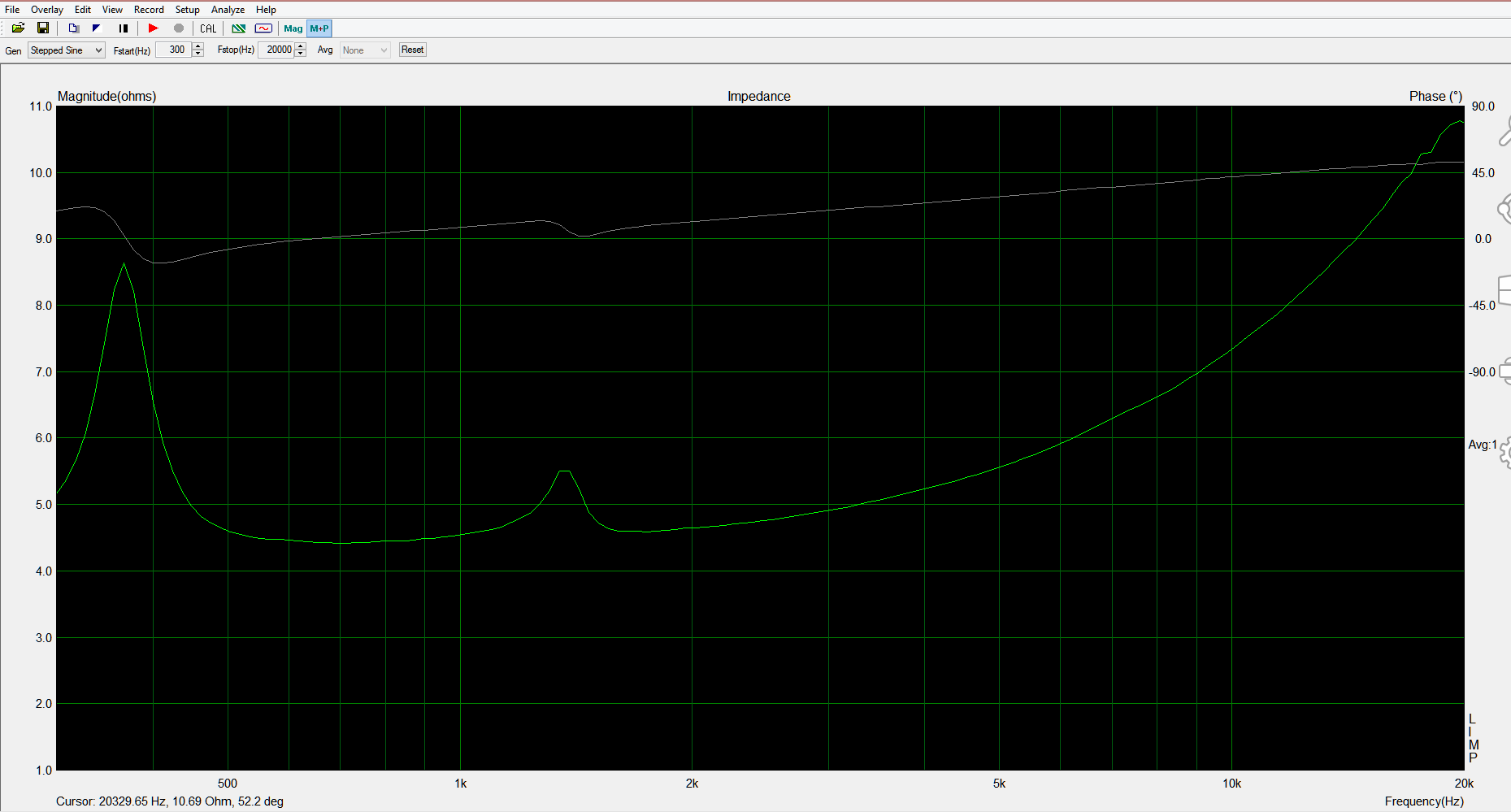This screenshot has height=812, width=1511.
Task: Click the copy pages toolbar icon
Action: pyautogui.click(x=73, y=28)
